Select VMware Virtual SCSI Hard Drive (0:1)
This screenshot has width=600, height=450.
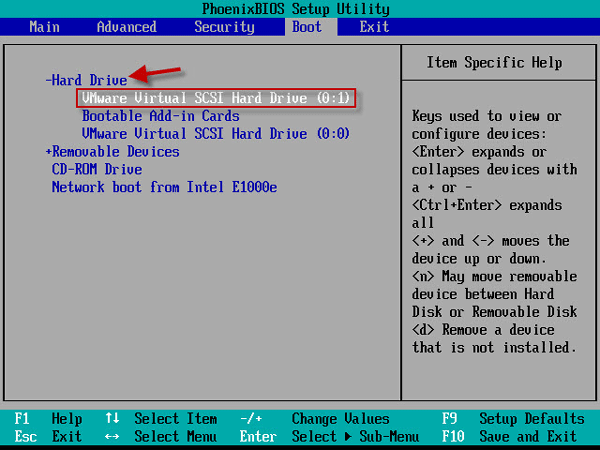(216, 98)
